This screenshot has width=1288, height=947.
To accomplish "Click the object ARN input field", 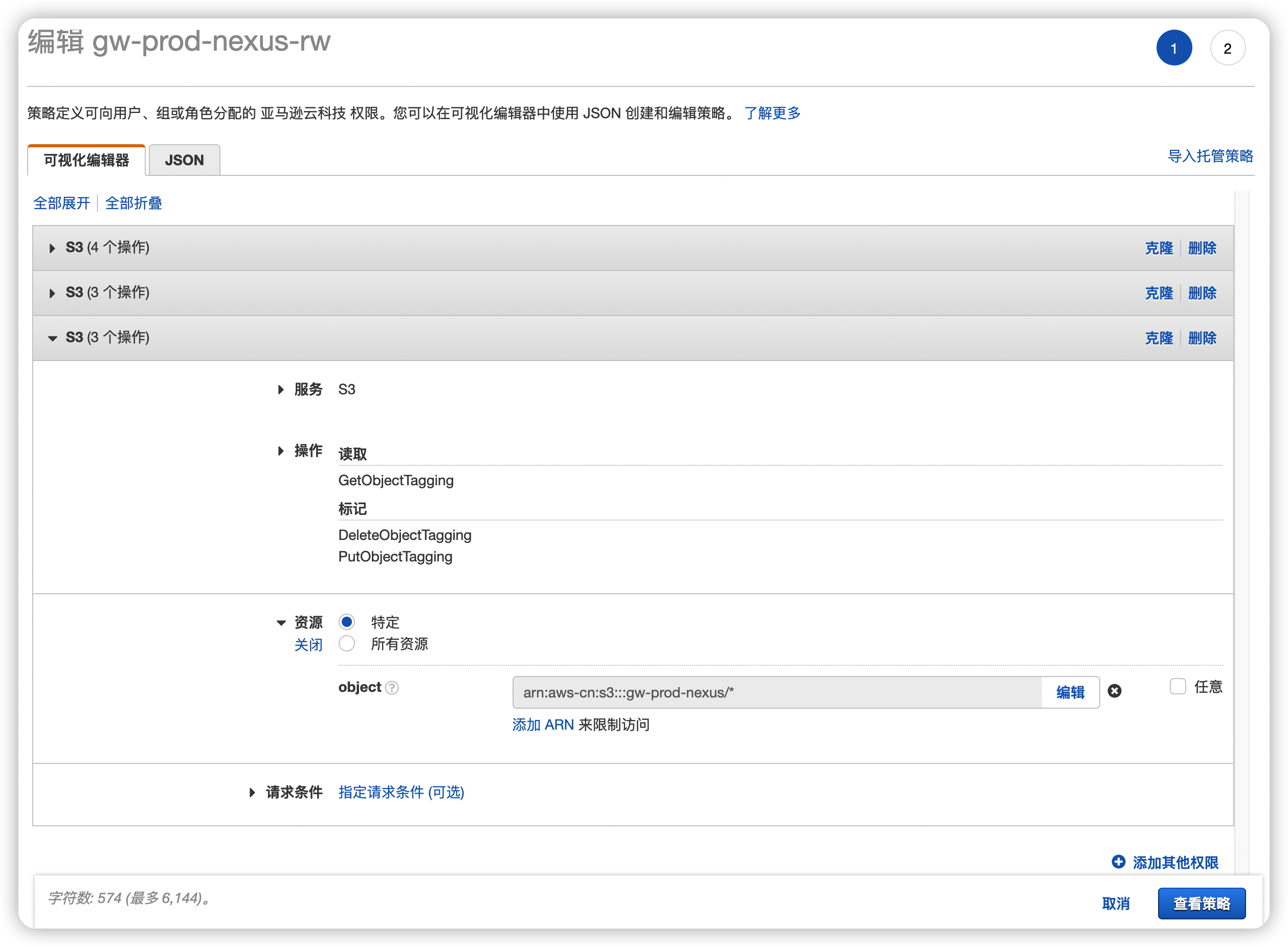I will (x=776, y=692).
